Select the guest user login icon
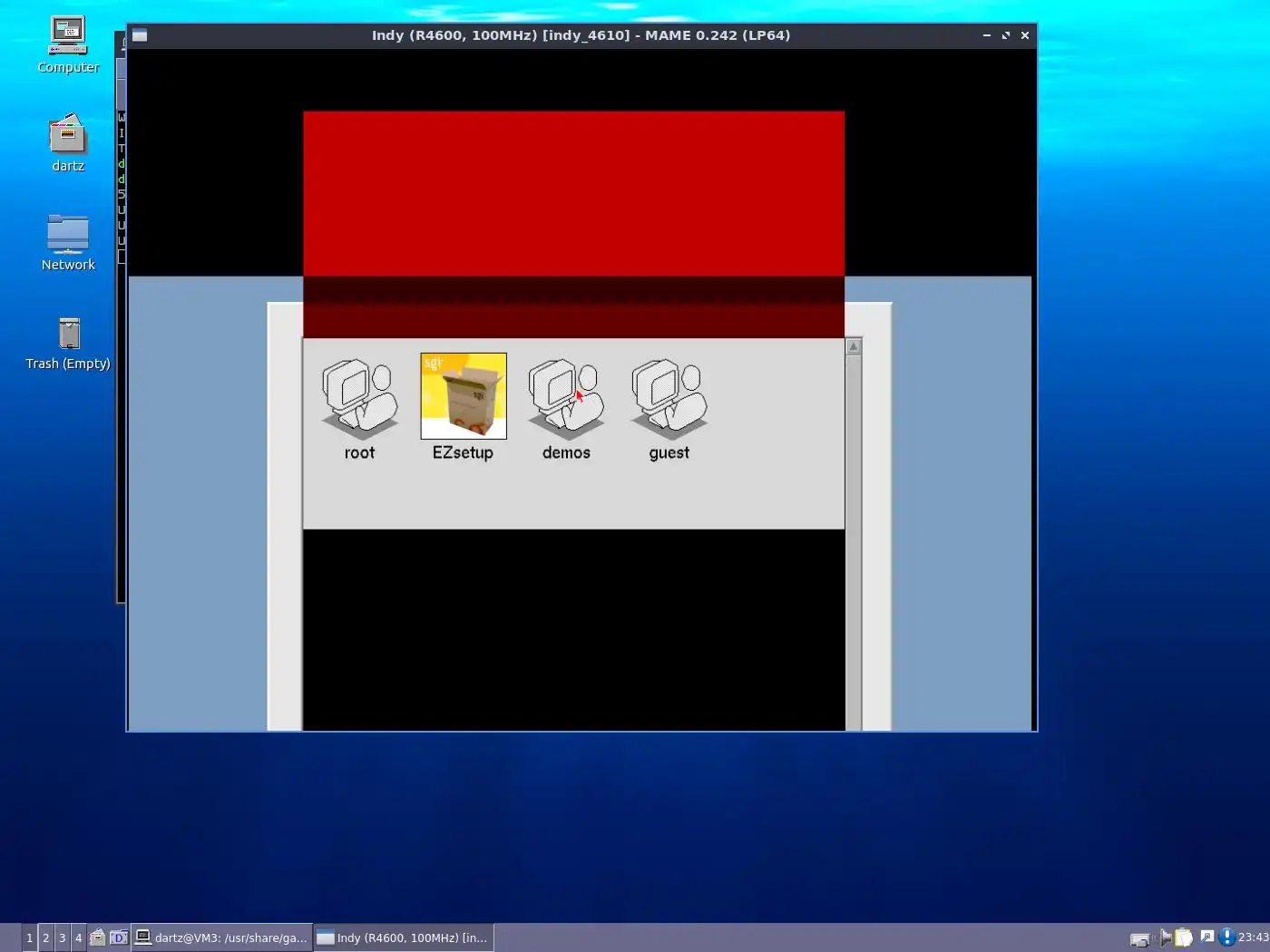The height and width of the screenshot is (952, 1270). 669,400
